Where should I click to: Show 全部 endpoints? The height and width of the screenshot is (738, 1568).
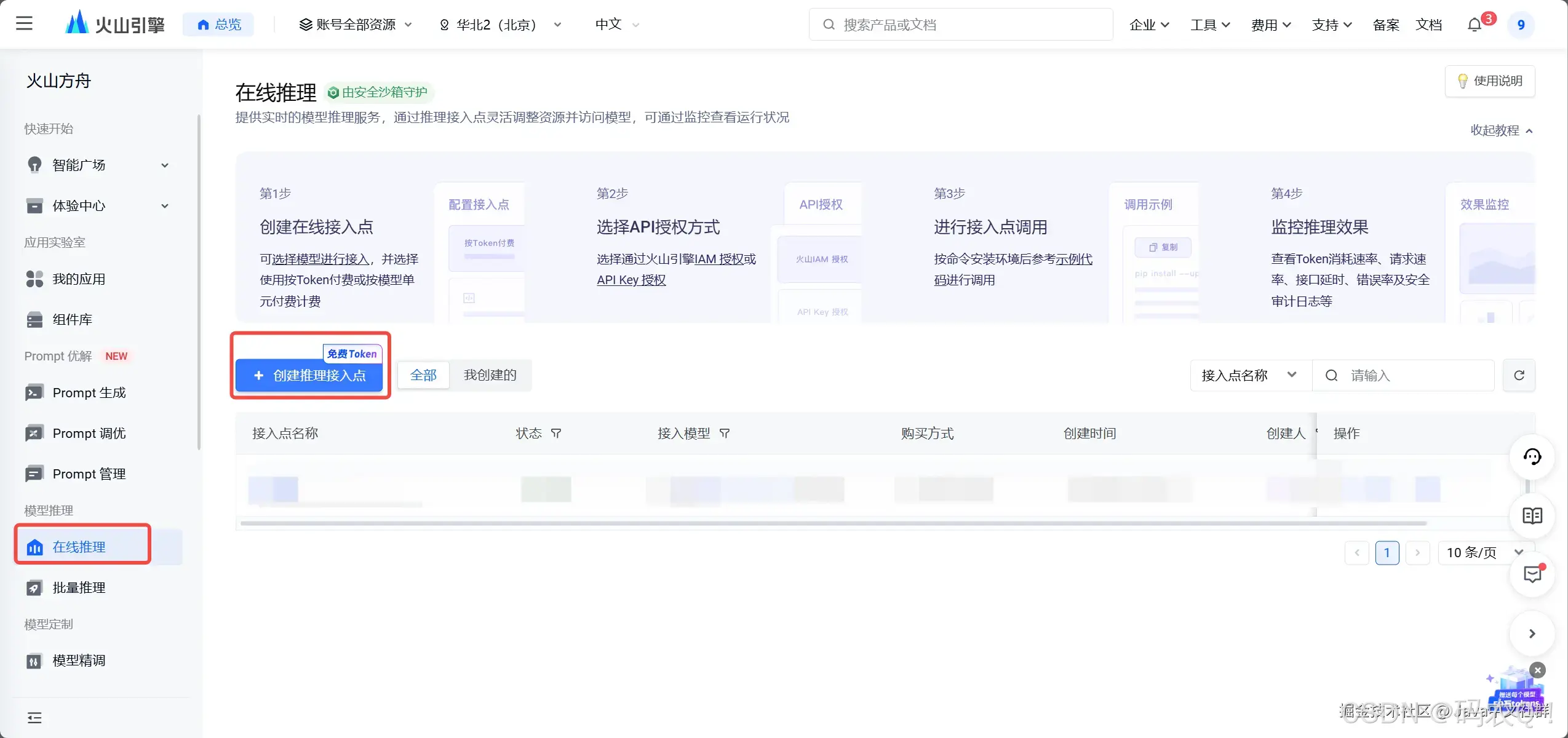tap(423, 375)
